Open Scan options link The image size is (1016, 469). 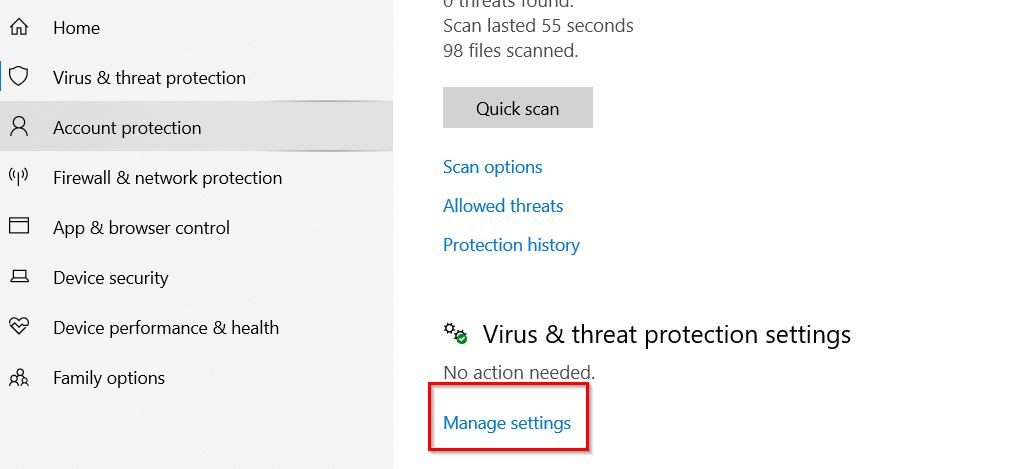[x=492, y=166]
